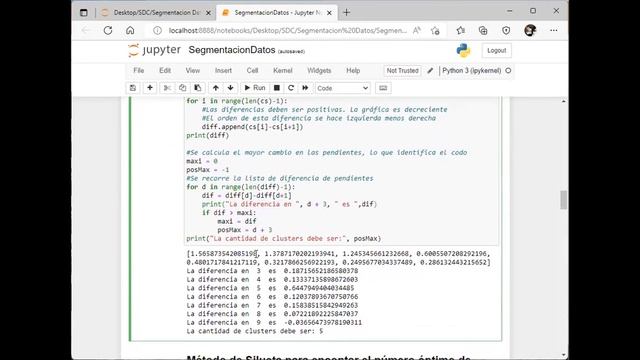Open the View menu
The width and height of the screenshot is (640, 360).
193,71
